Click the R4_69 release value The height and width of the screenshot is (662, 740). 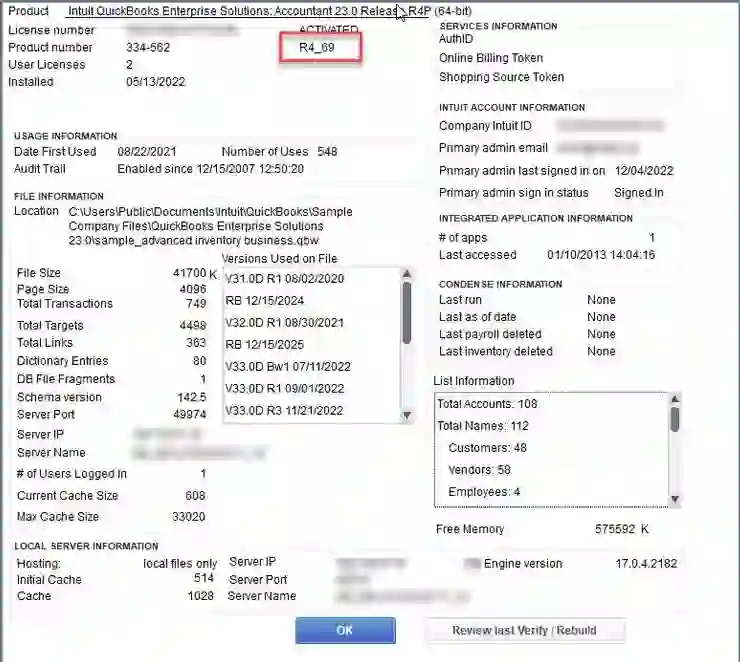tap(317, 48)
